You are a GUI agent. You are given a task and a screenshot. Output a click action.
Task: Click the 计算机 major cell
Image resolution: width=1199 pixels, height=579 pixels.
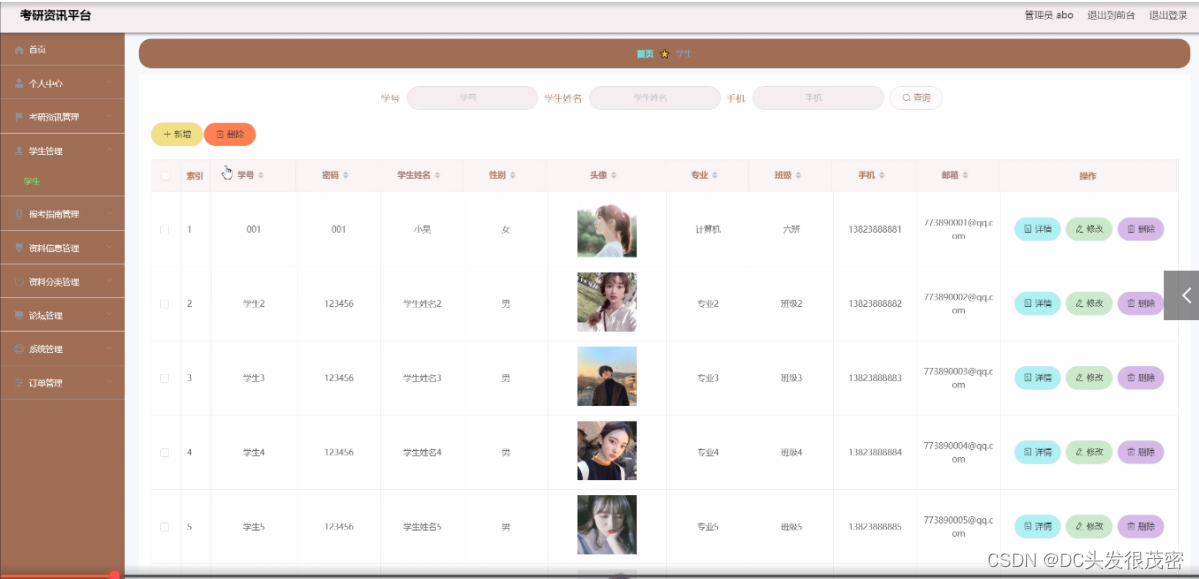pos(708,229)
